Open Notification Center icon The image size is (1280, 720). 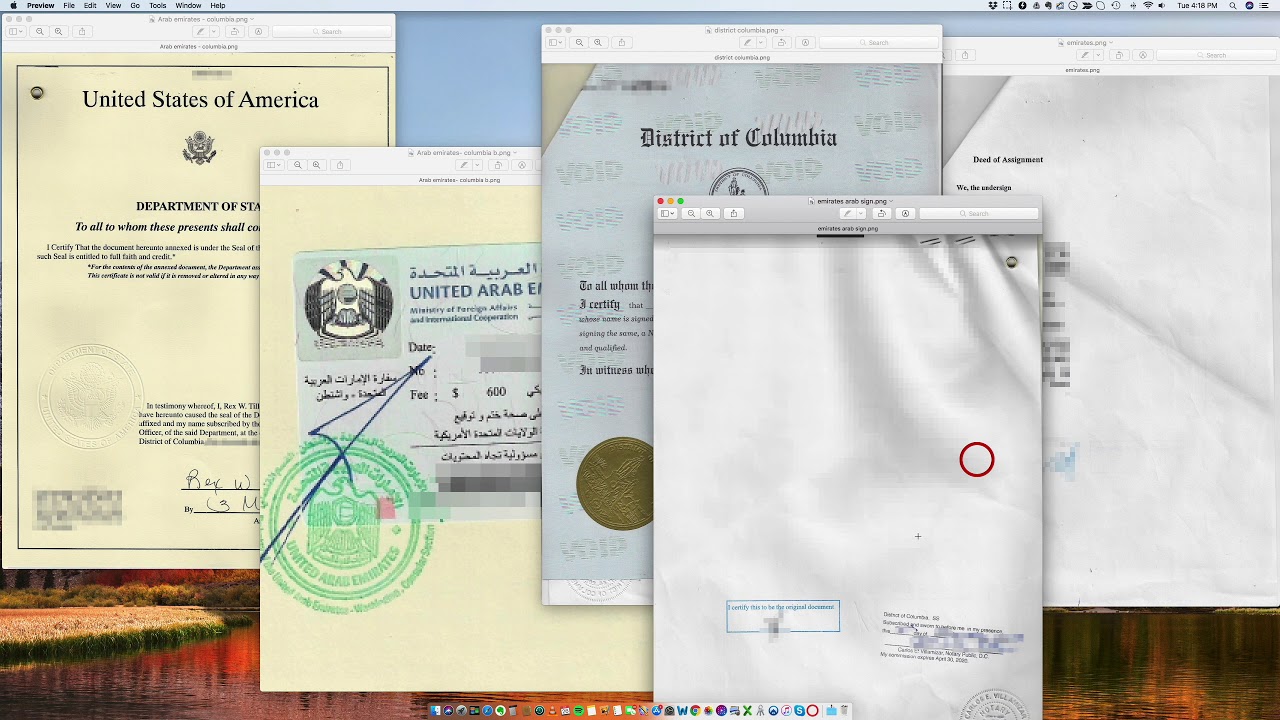click(x=1264, y=5)
